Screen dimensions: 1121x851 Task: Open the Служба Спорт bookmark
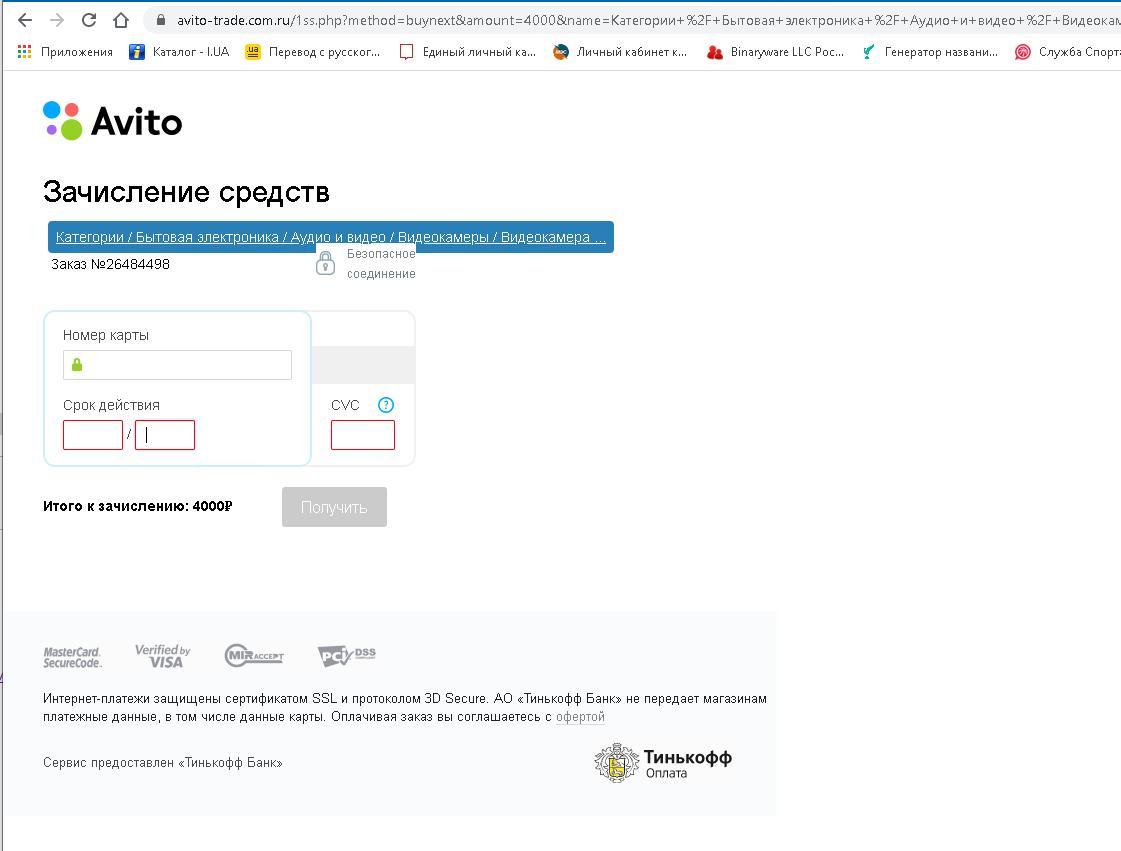(1067, 51)
